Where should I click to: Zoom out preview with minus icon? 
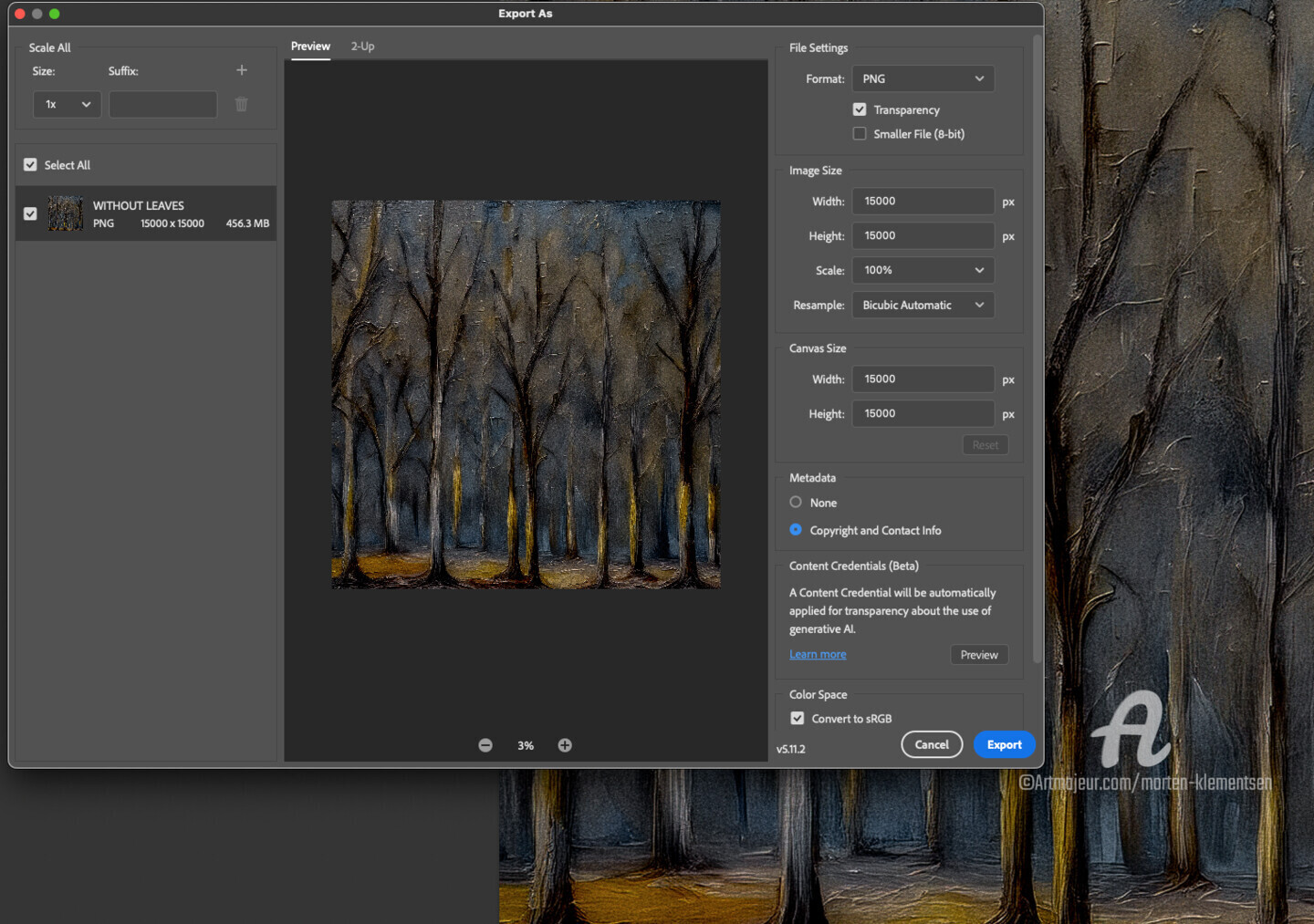pyautogui.click(x=485, y=745)
